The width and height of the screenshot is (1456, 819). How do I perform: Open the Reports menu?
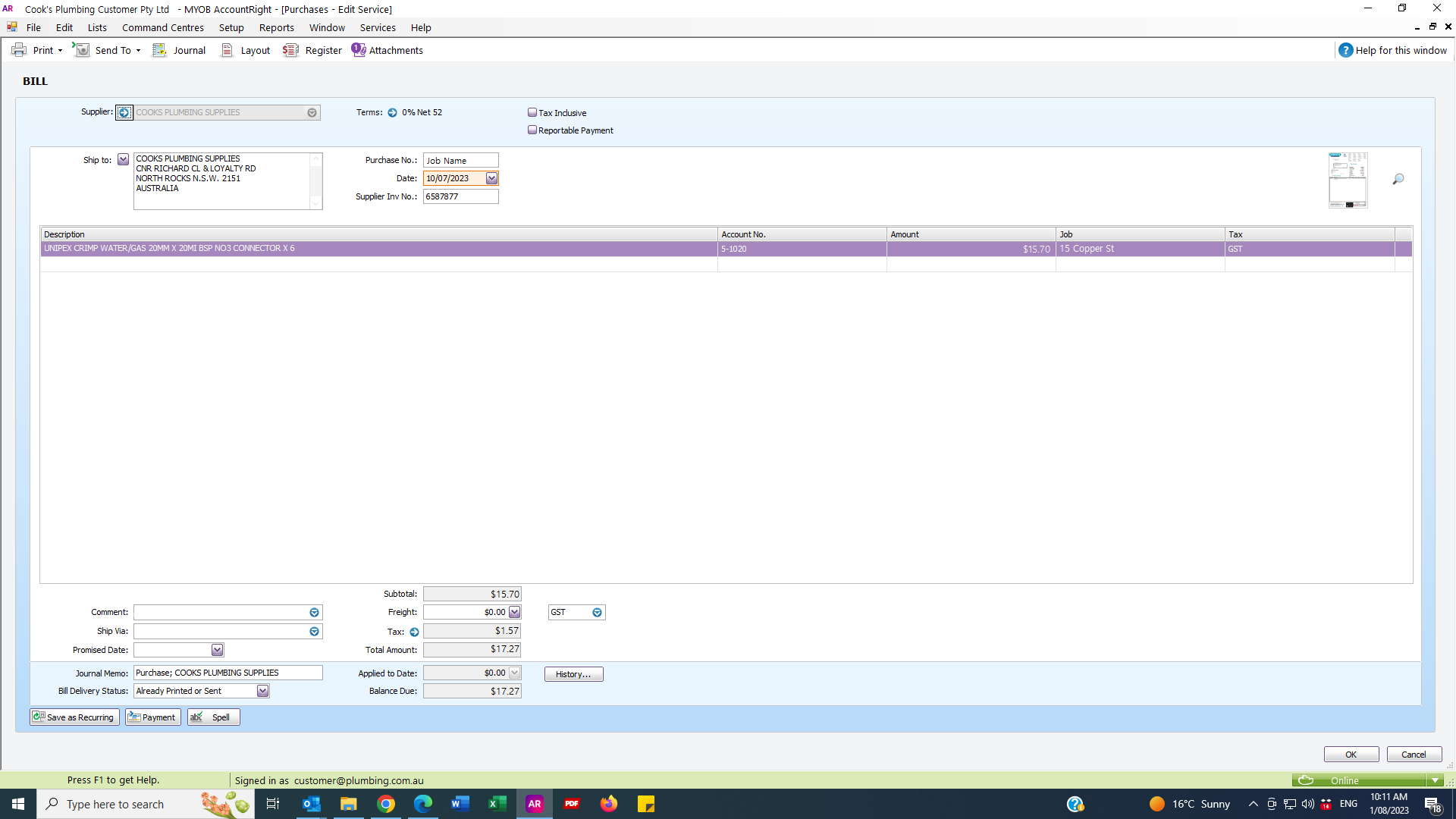(x=277, y=27)
